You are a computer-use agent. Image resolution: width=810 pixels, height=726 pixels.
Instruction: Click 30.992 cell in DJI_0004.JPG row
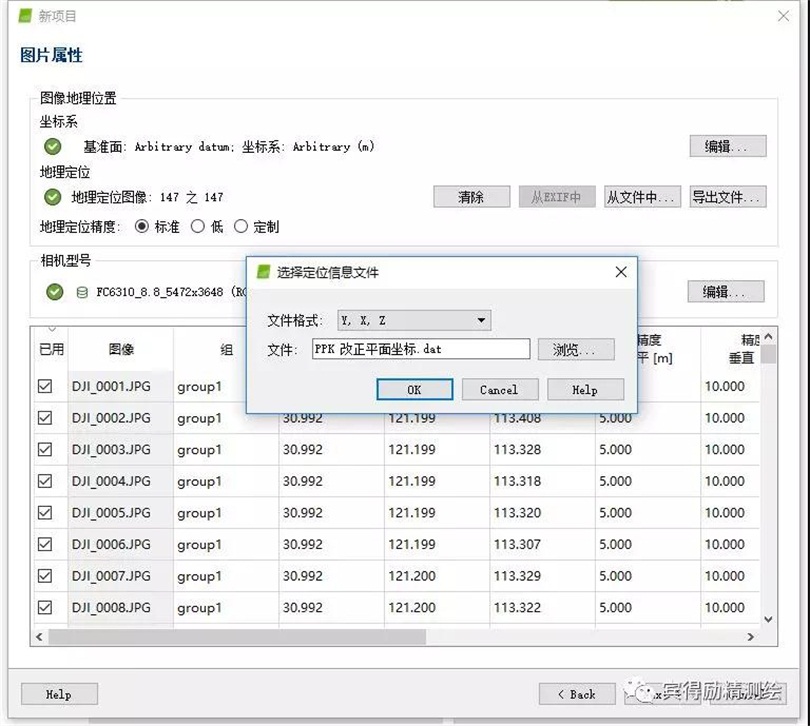[332, 481]
